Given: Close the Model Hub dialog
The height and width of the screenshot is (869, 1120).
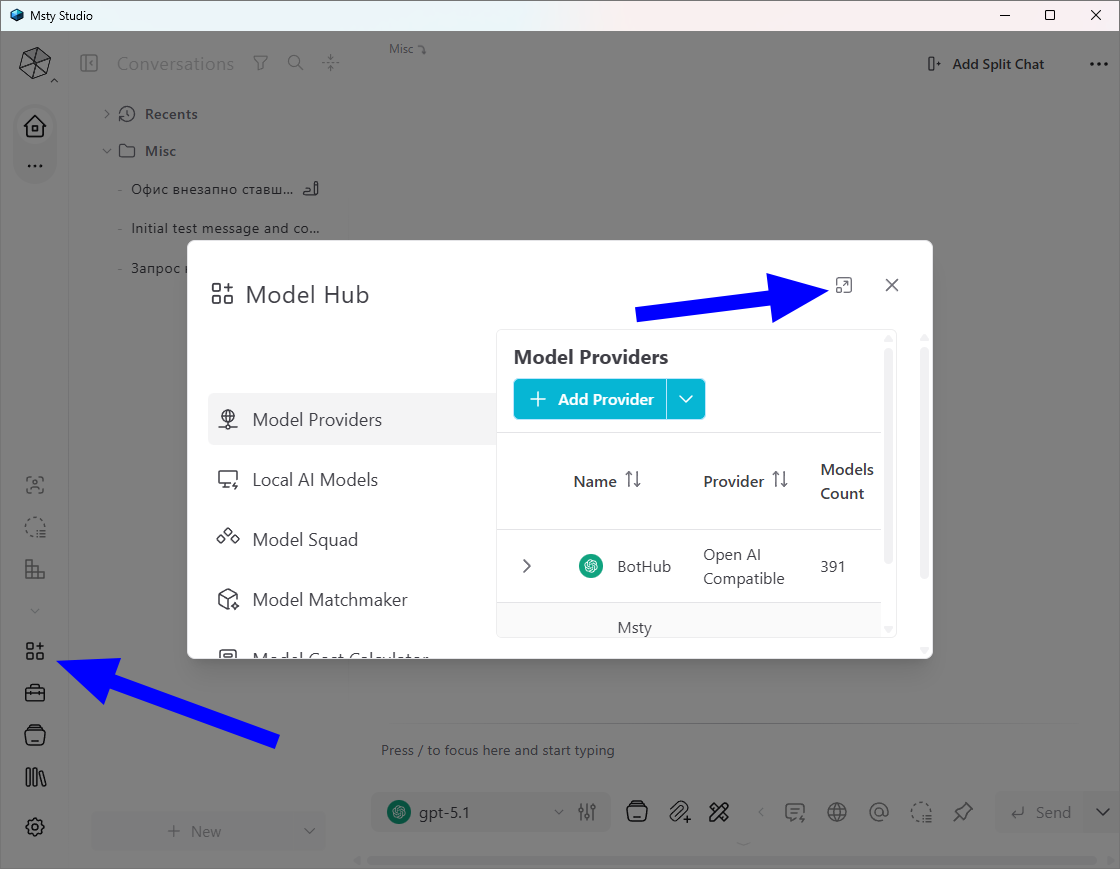Looking at the screenshot, I should pos(891,285).
